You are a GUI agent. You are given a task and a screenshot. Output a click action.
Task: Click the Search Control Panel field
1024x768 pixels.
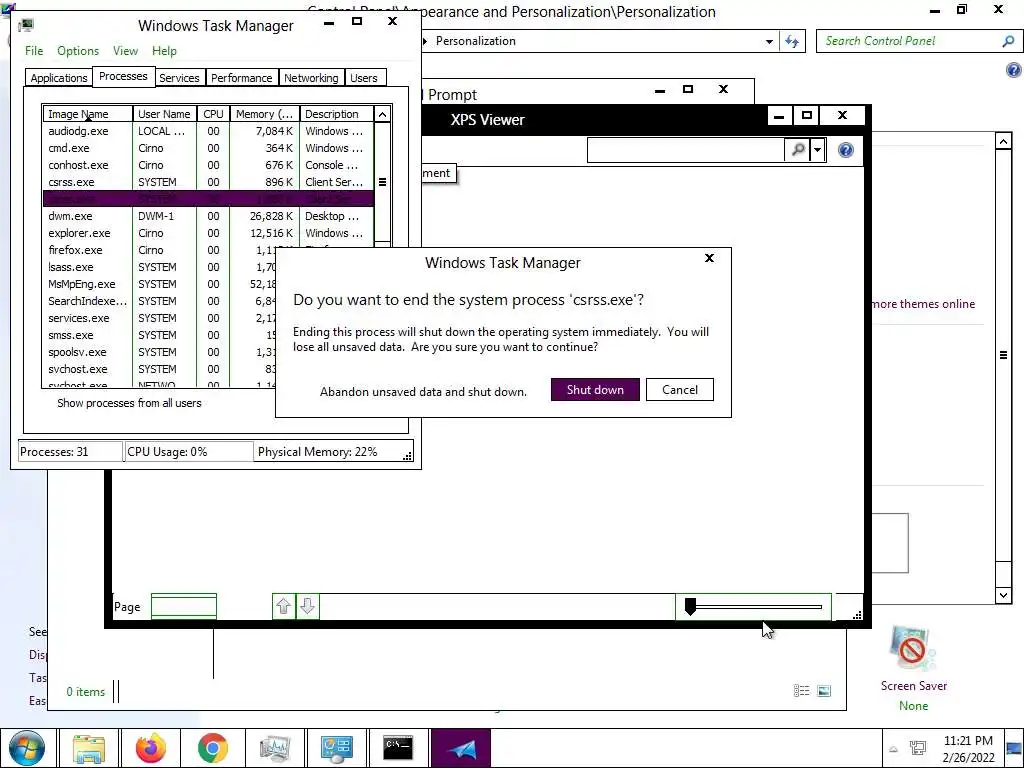[910, 41]
